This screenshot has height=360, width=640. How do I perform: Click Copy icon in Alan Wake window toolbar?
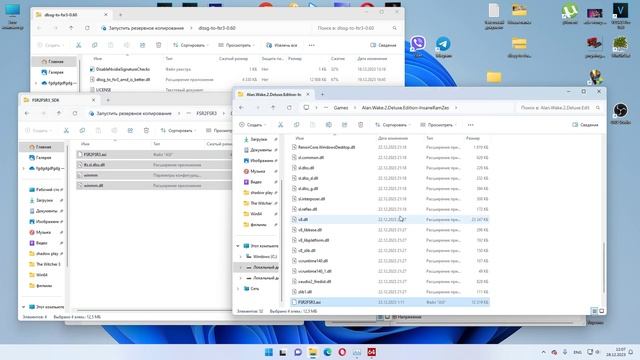click(296, 125)
